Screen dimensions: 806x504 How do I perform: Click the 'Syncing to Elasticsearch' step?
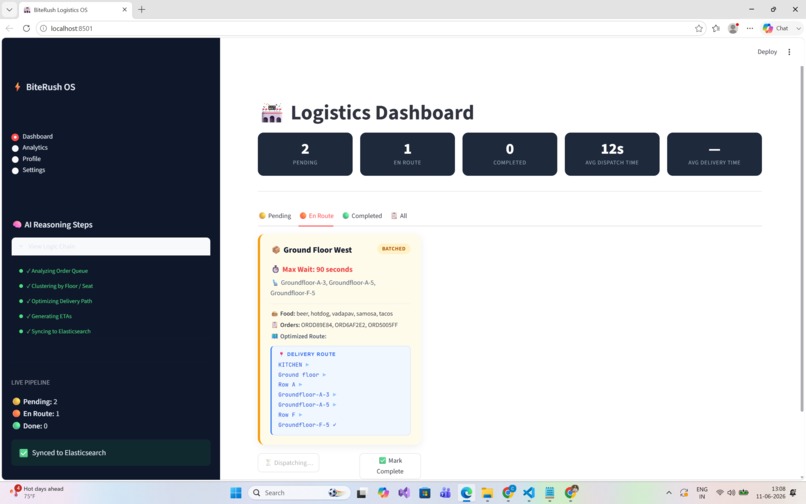click(58, 332)
